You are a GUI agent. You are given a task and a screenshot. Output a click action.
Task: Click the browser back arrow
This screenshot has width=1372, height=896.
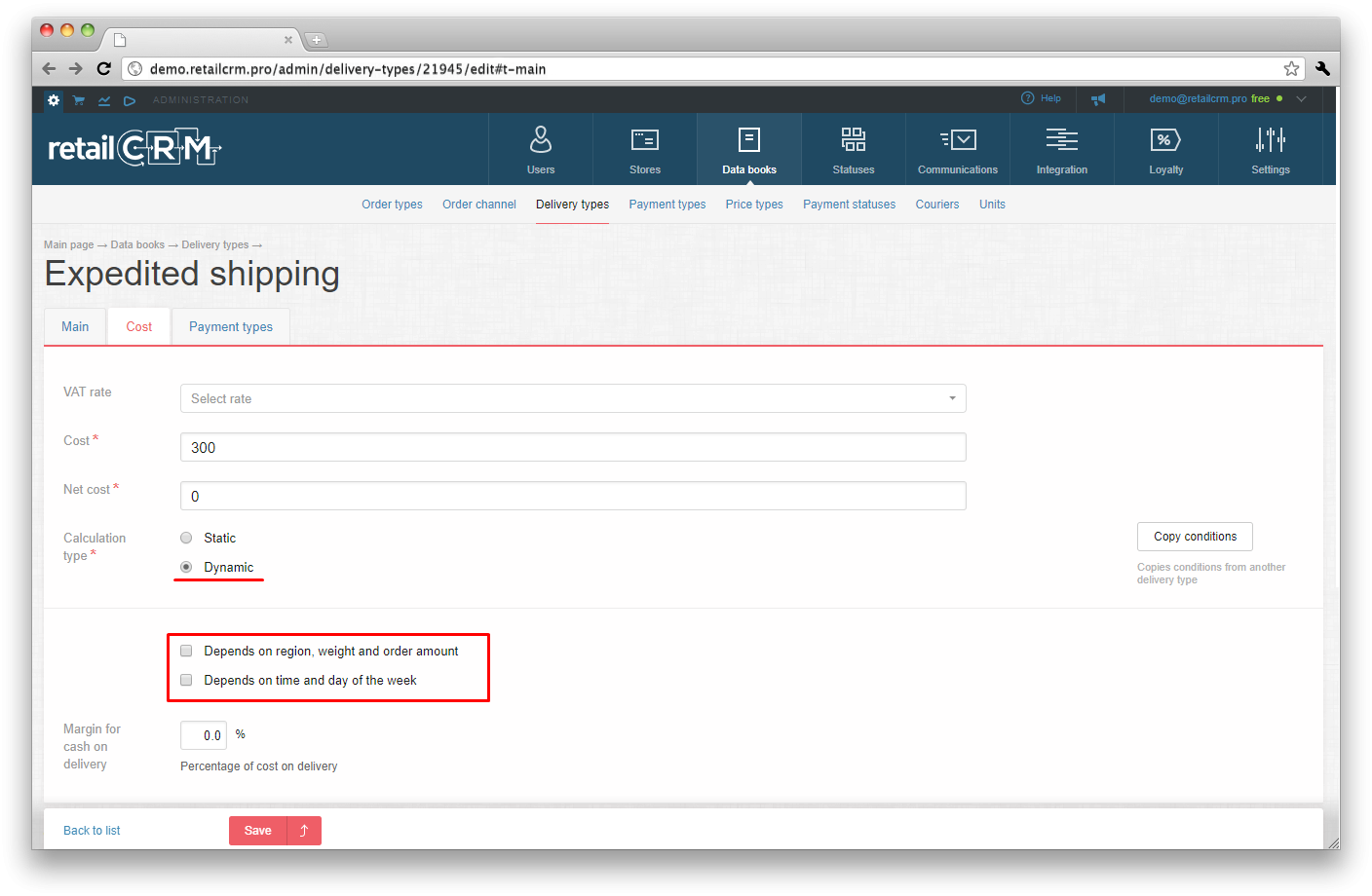(x=49, y=69)
